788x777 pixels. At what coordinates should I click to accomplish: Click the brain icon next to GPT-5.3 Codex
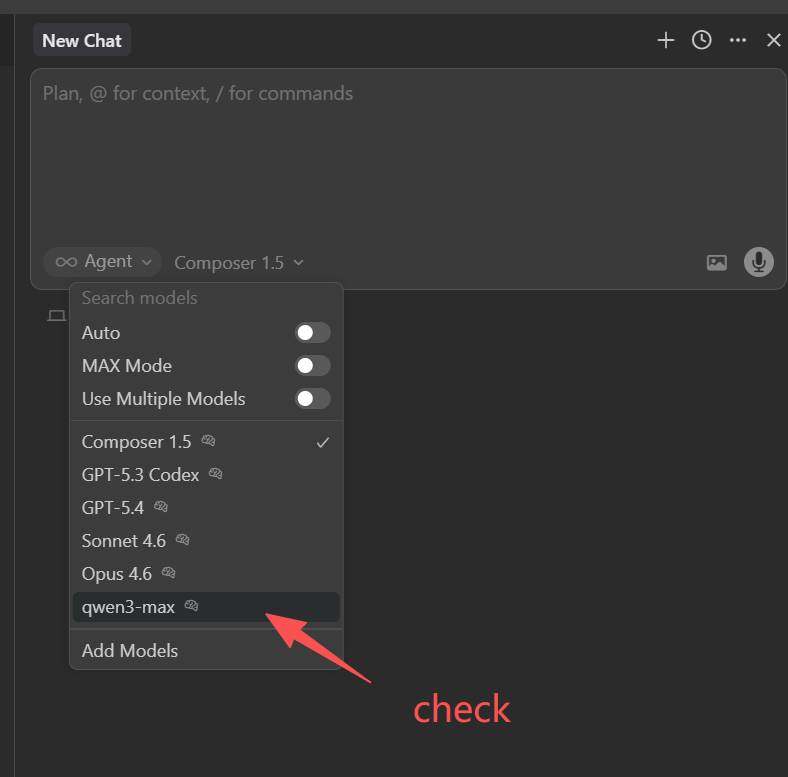tap(216, 473)
